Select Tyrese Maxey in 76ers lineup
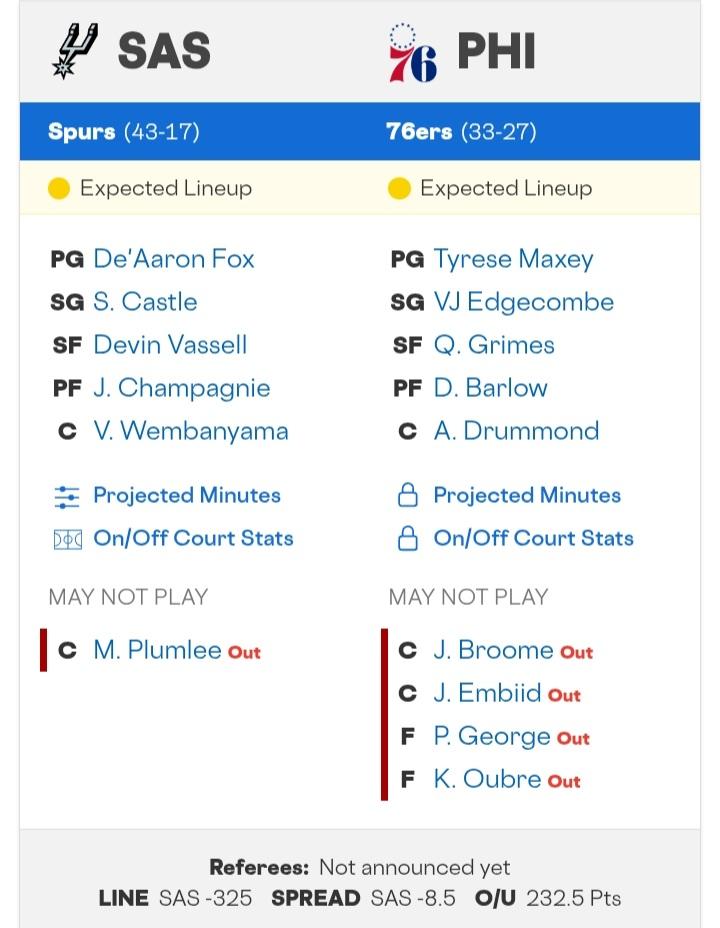The height and width of the screenshot is (928, 720). [x=513, y=259]
